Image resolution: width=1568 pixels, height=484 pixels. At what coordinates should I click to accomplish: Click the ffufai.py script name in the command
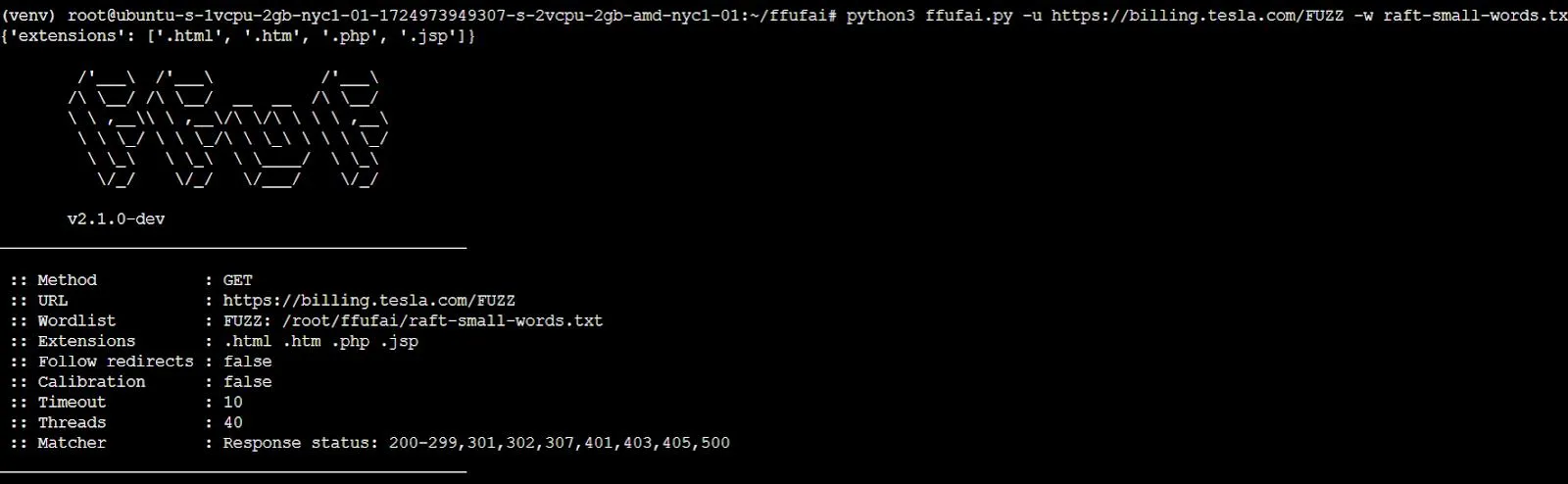pos(968,17)
